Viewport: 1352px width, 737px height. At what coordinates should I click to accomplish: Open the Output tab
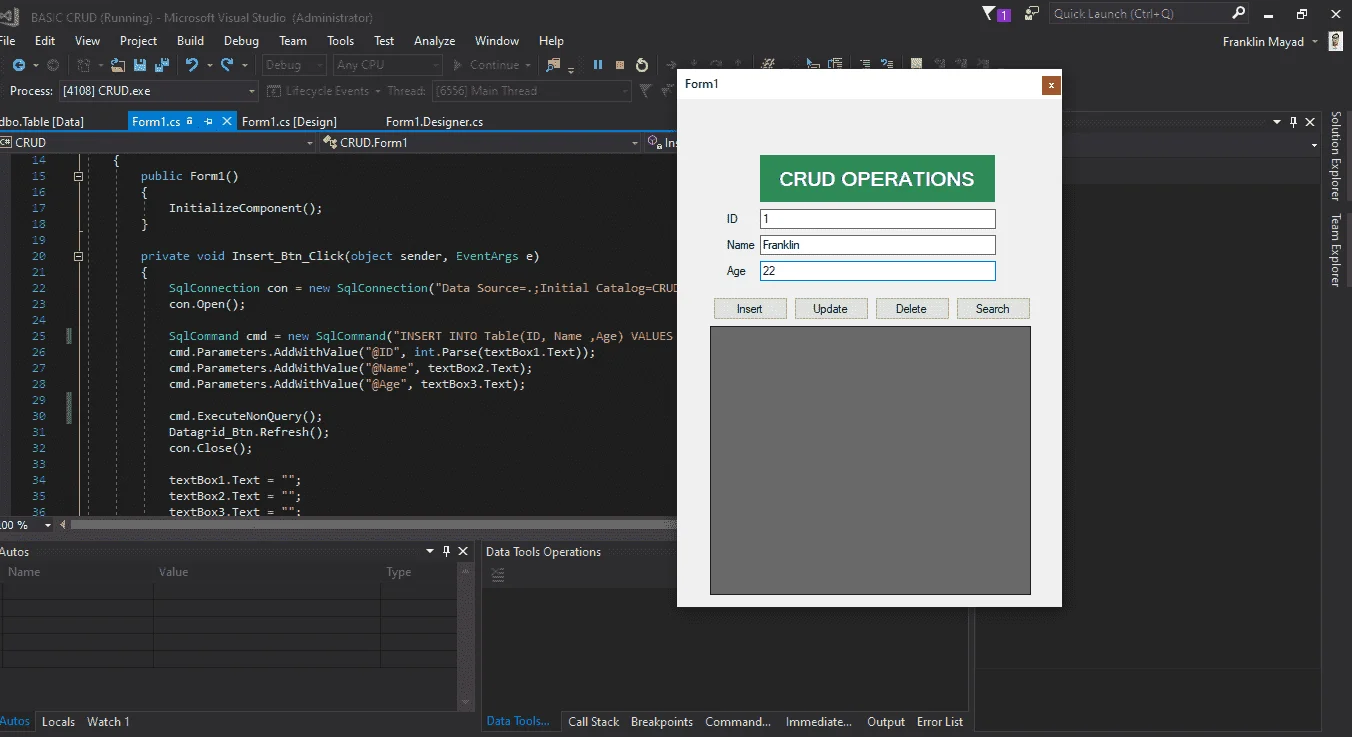point(886,722)
